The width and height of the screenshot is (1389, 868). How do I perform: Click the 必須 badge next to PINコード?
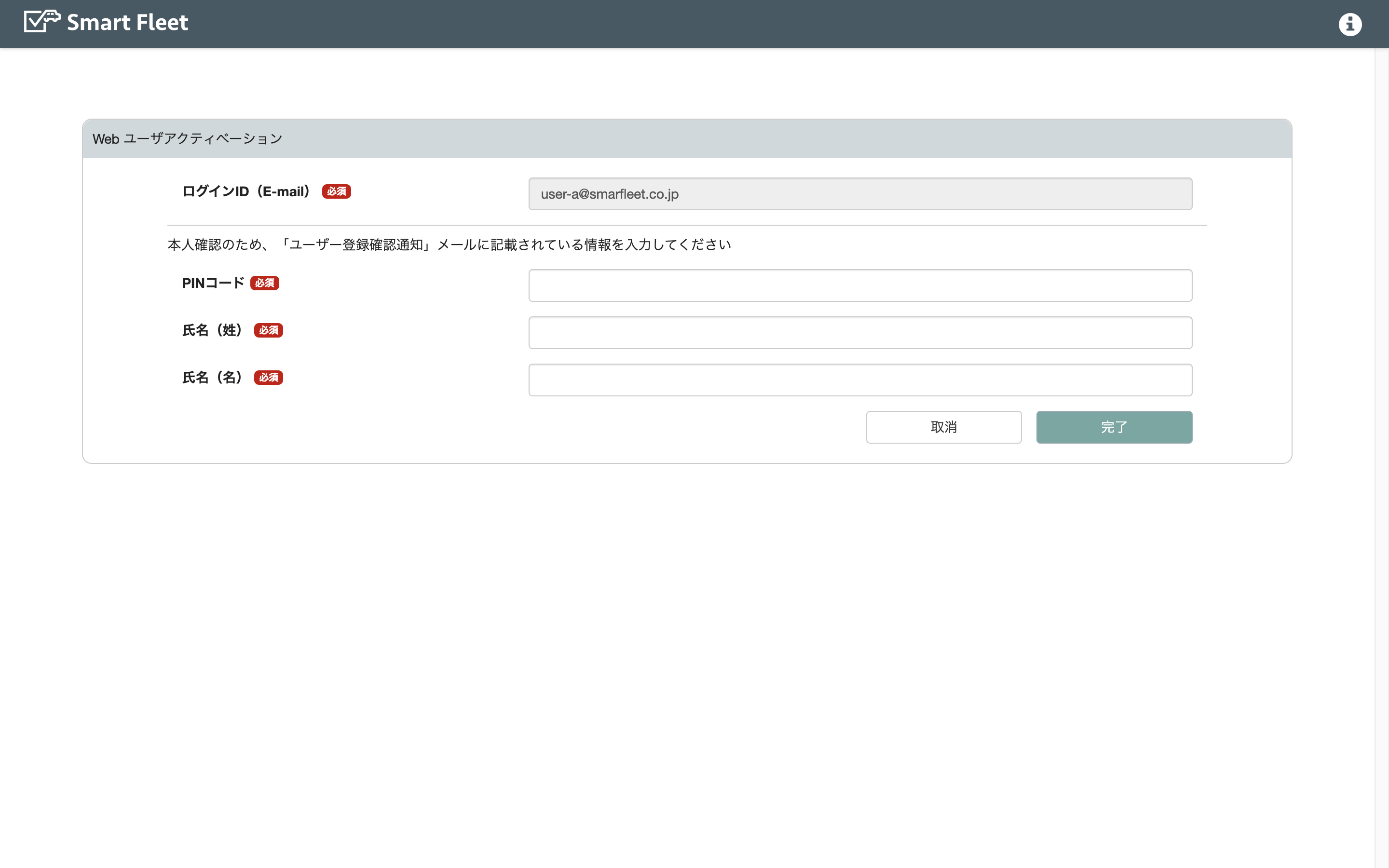[265, 283]
